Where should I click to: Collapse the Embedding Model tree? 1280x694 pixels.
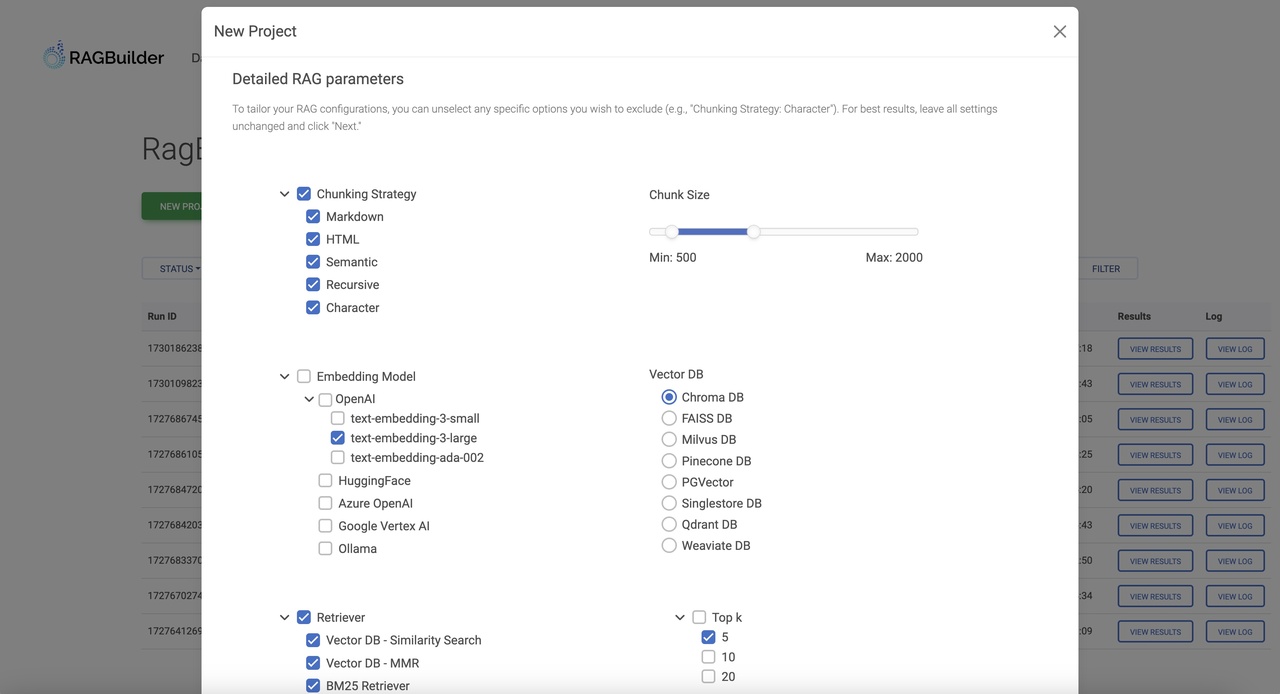pos(285,377)
